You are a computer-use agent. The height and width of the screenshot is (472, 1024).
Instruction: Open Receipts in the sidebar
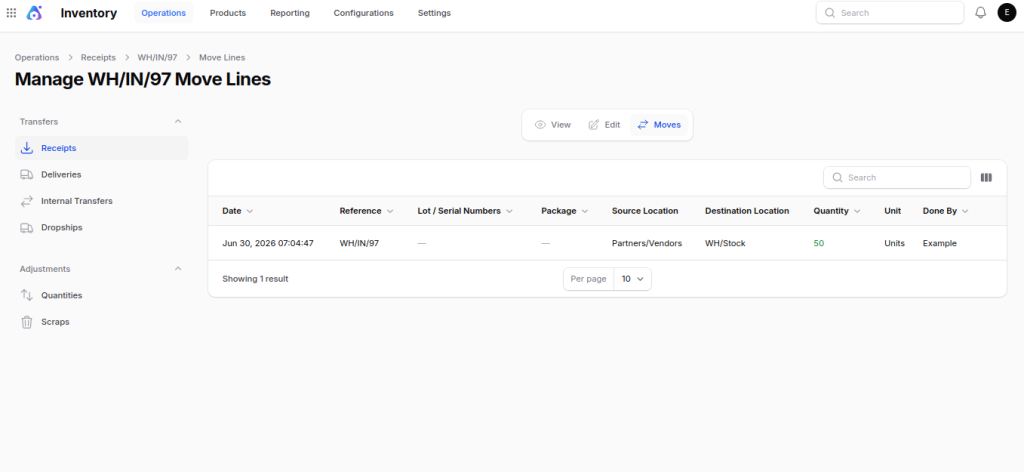tap(102, 148)
